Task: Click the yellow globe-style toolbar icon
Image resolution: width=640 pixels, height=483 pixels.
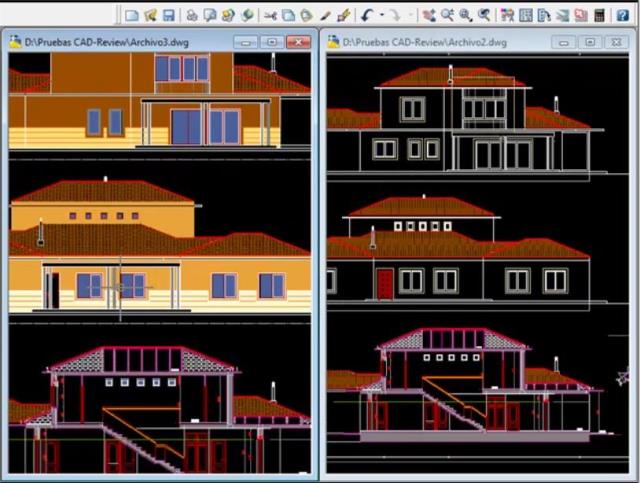Action: click(228, 16)
